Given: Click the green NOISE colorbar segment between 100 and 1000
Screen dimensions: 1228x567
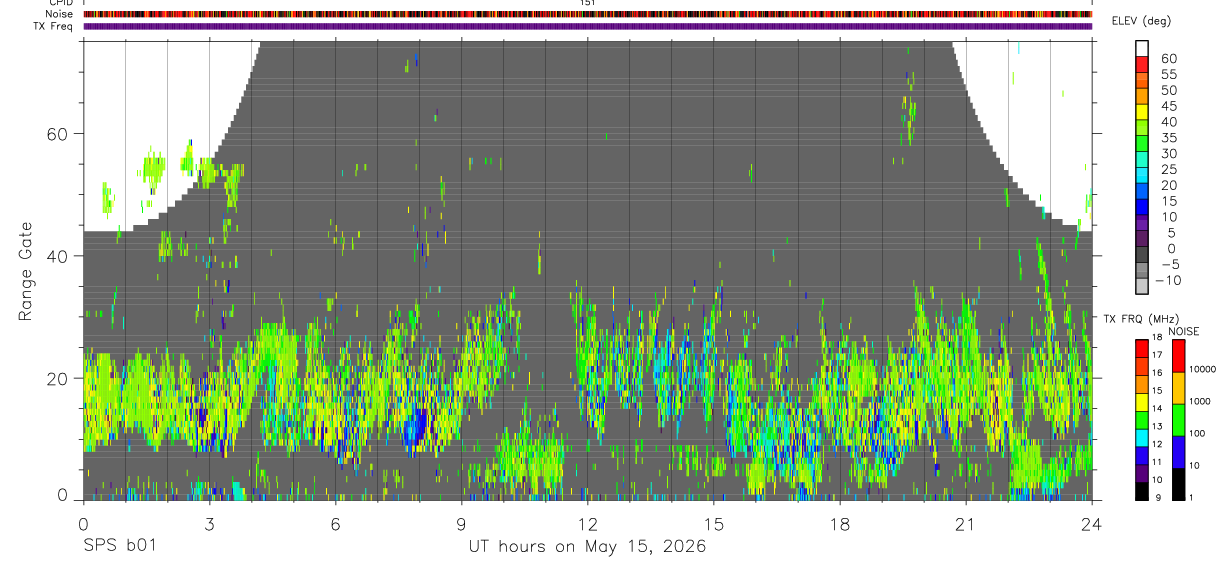Looking at the screenshot, I should pos(1179,420).
